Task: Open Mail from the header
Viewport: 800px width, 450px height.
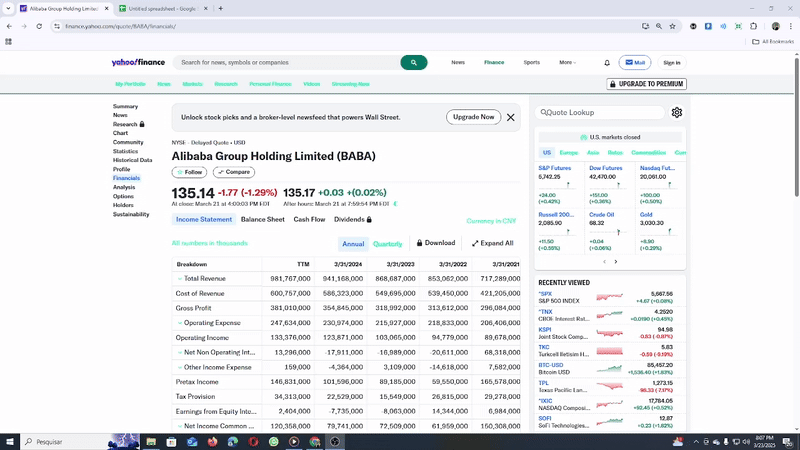Action: (x=635, y=62)
